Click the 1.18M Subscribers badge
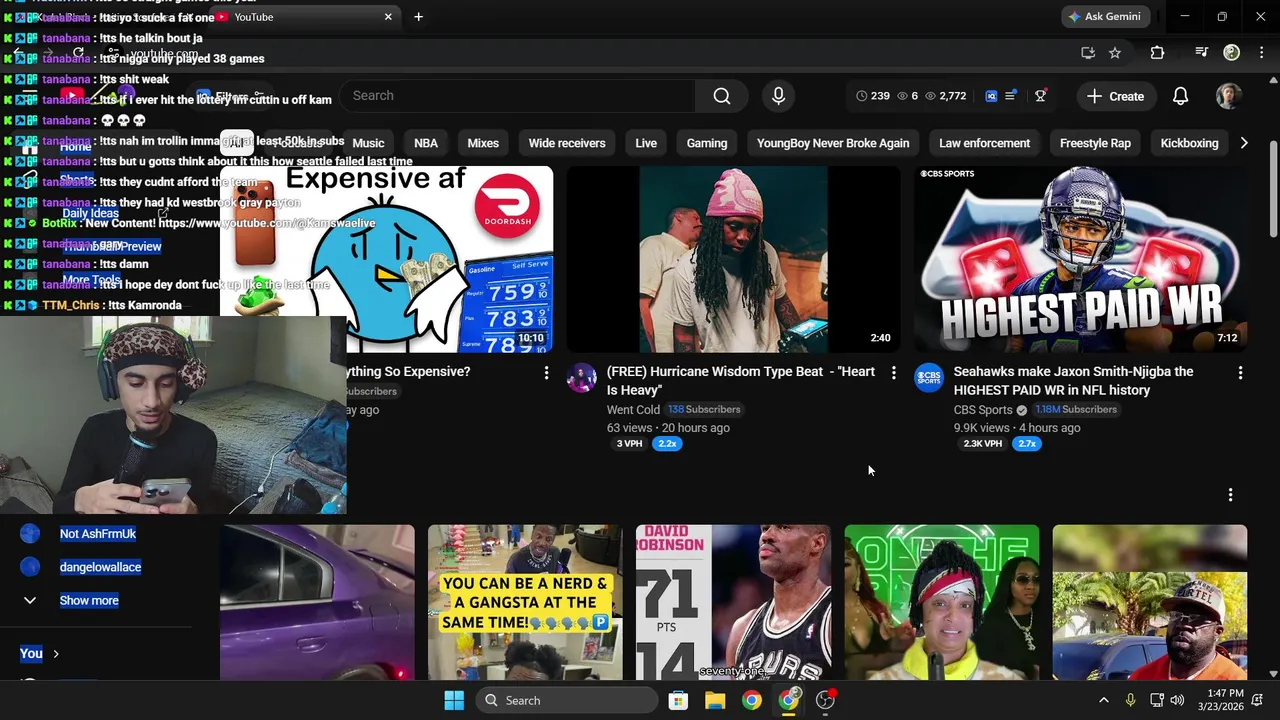The height and width of the screenshot is (720, 1280). click(1076, 410)
